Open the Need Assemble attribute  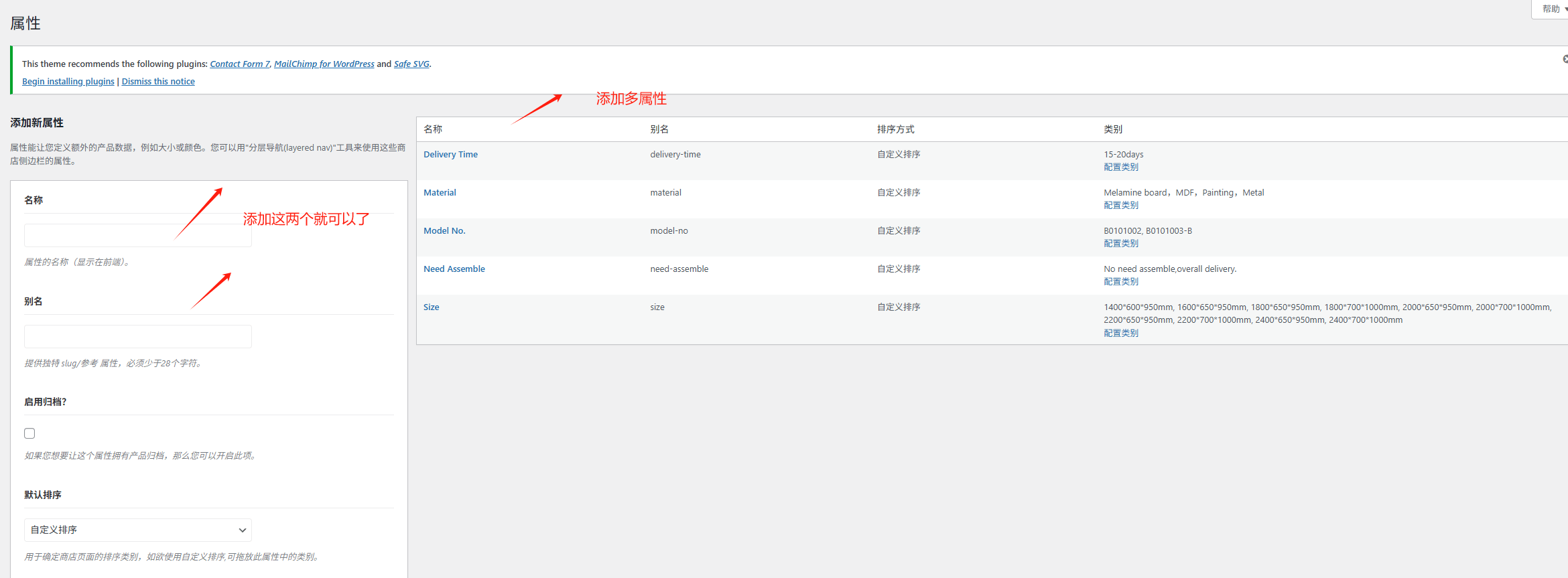(454, 269)
